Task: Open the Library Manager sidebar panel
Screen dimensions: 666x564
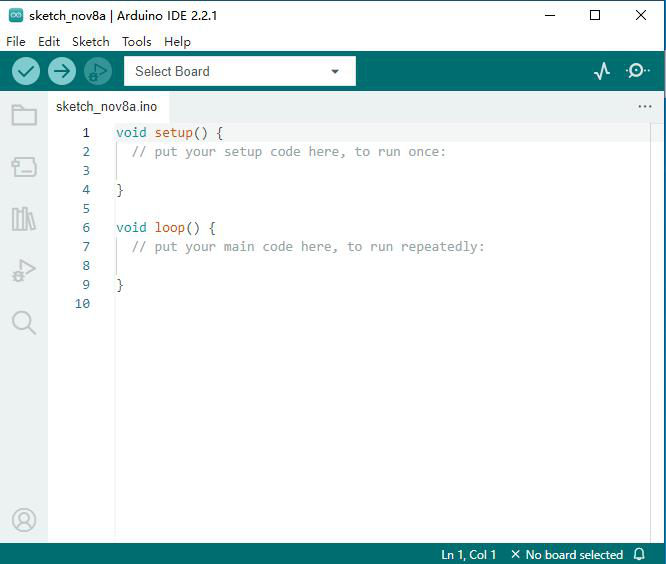Action: pos(24,219)
